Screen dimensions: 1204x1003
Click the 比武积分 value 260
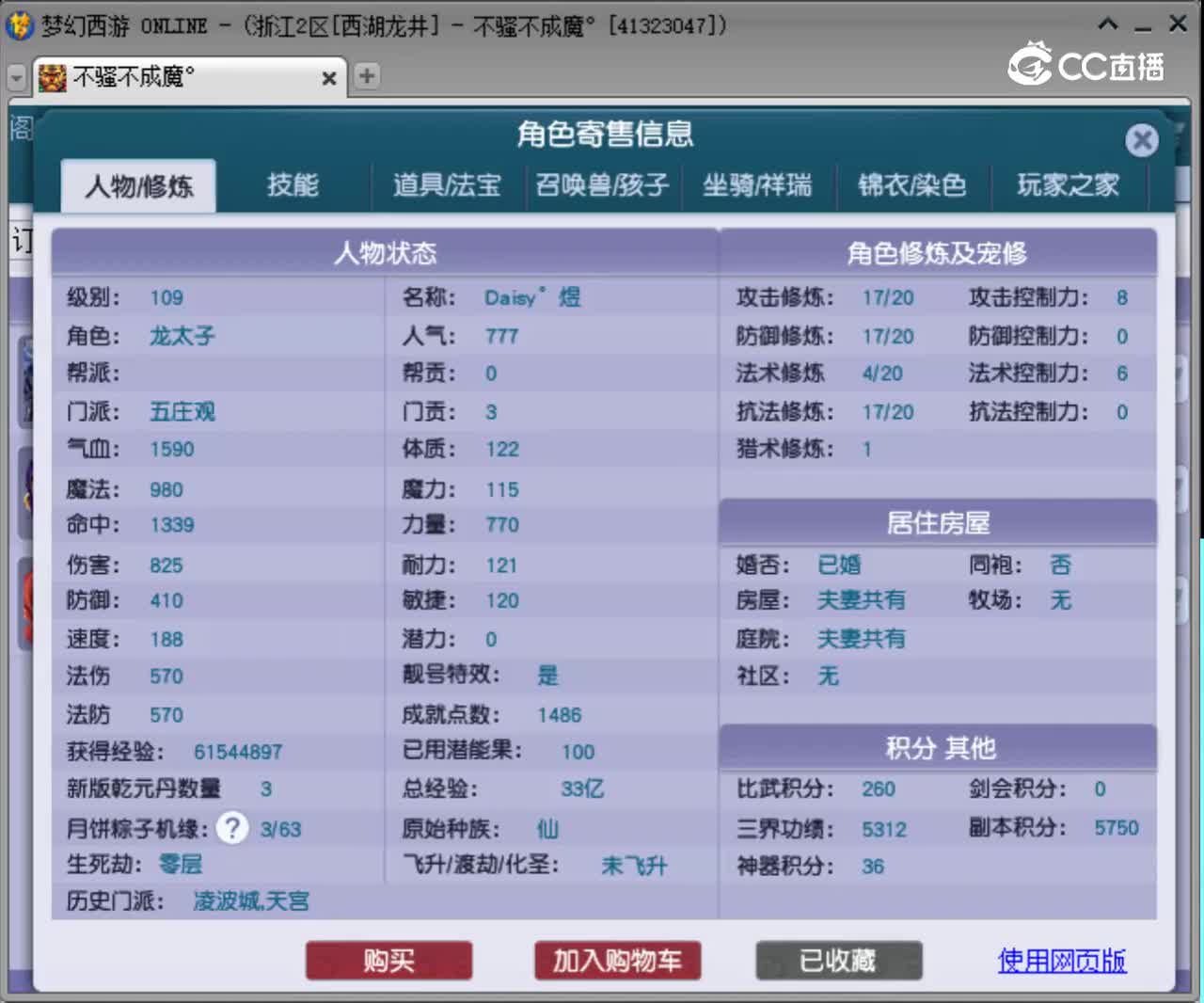[879, 789]
